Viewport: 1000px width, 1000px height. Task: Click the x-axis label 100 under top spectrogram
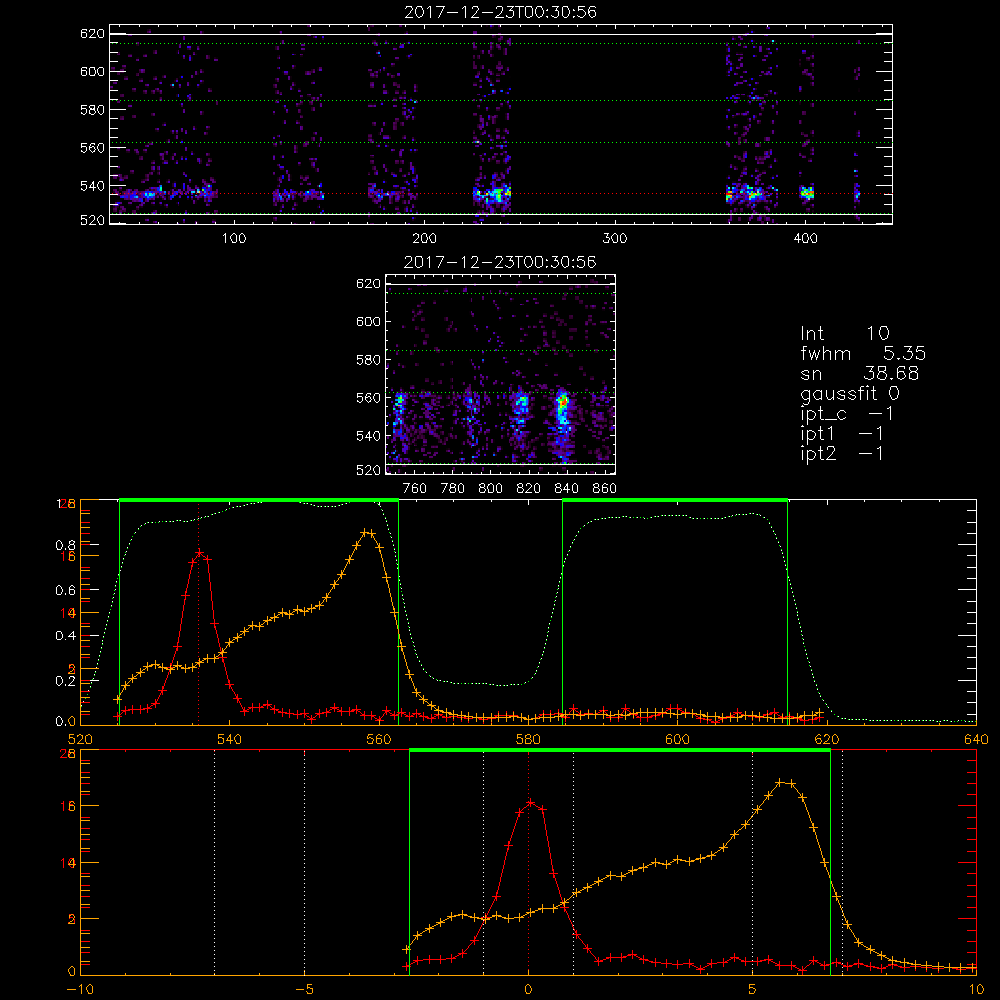point(234,239)
